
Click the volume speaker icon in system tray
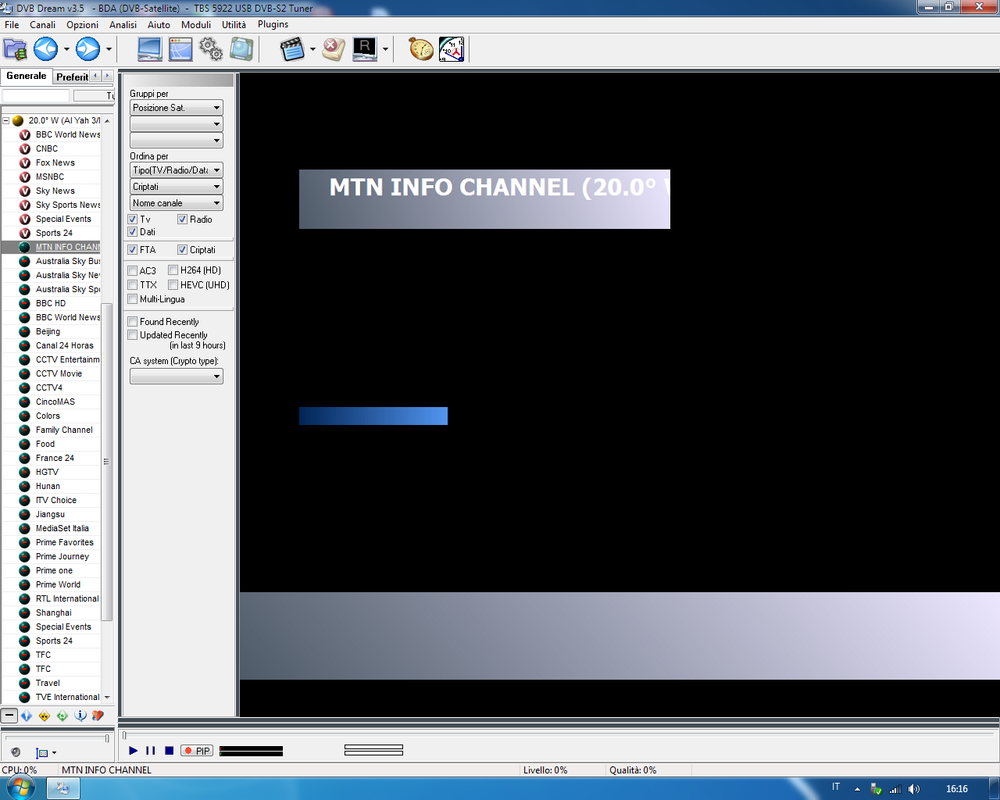914,789
